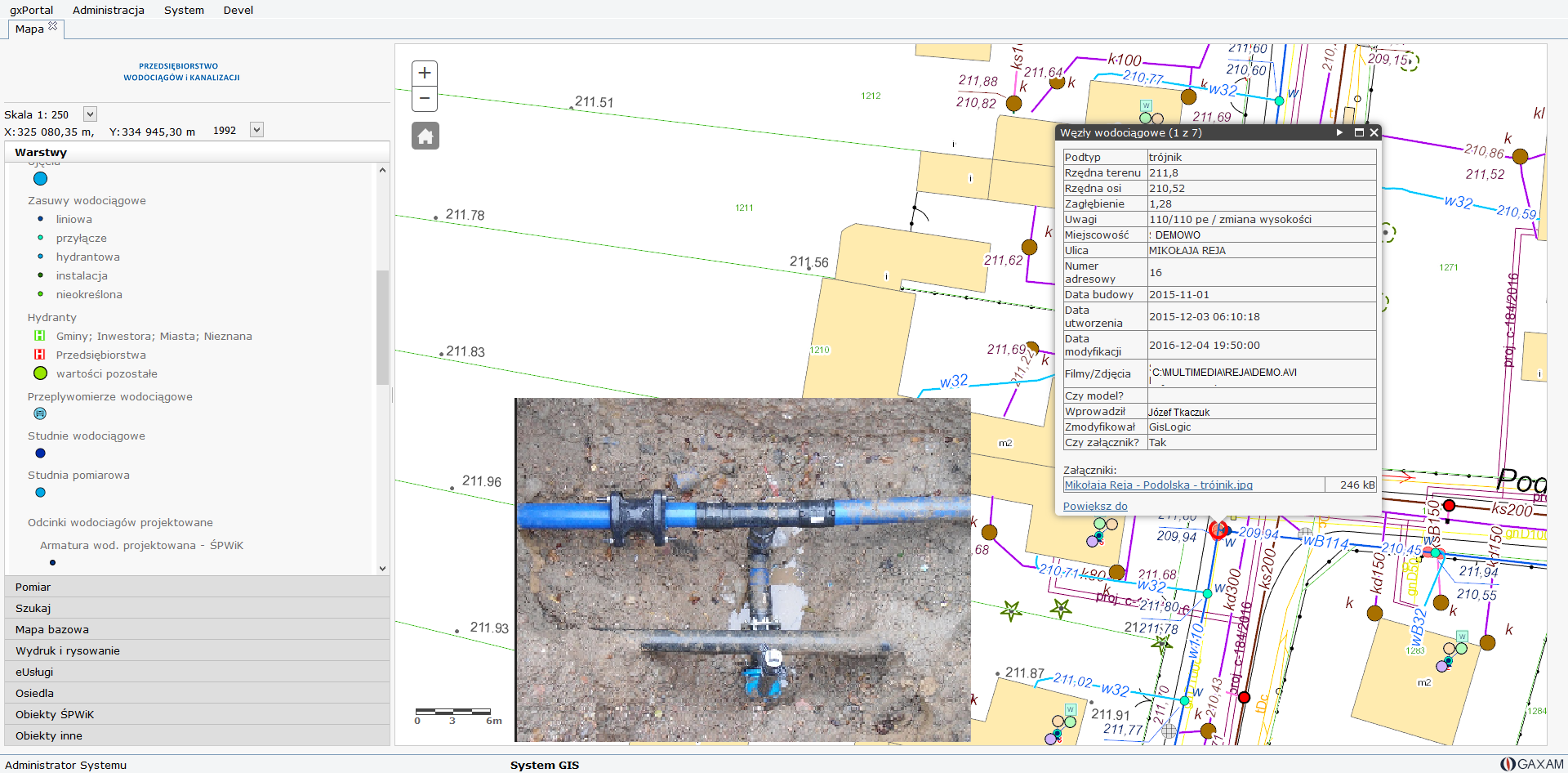Click the Zasuwy wodociągowe layer label

pyautogui.click(x=87, y=200)
